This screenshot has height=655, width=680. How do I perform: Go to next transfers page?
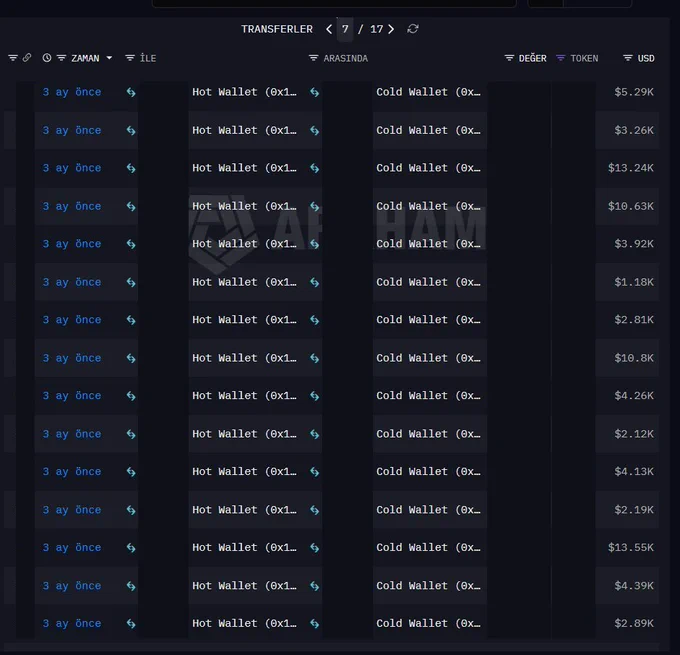(x=391, y=29)
